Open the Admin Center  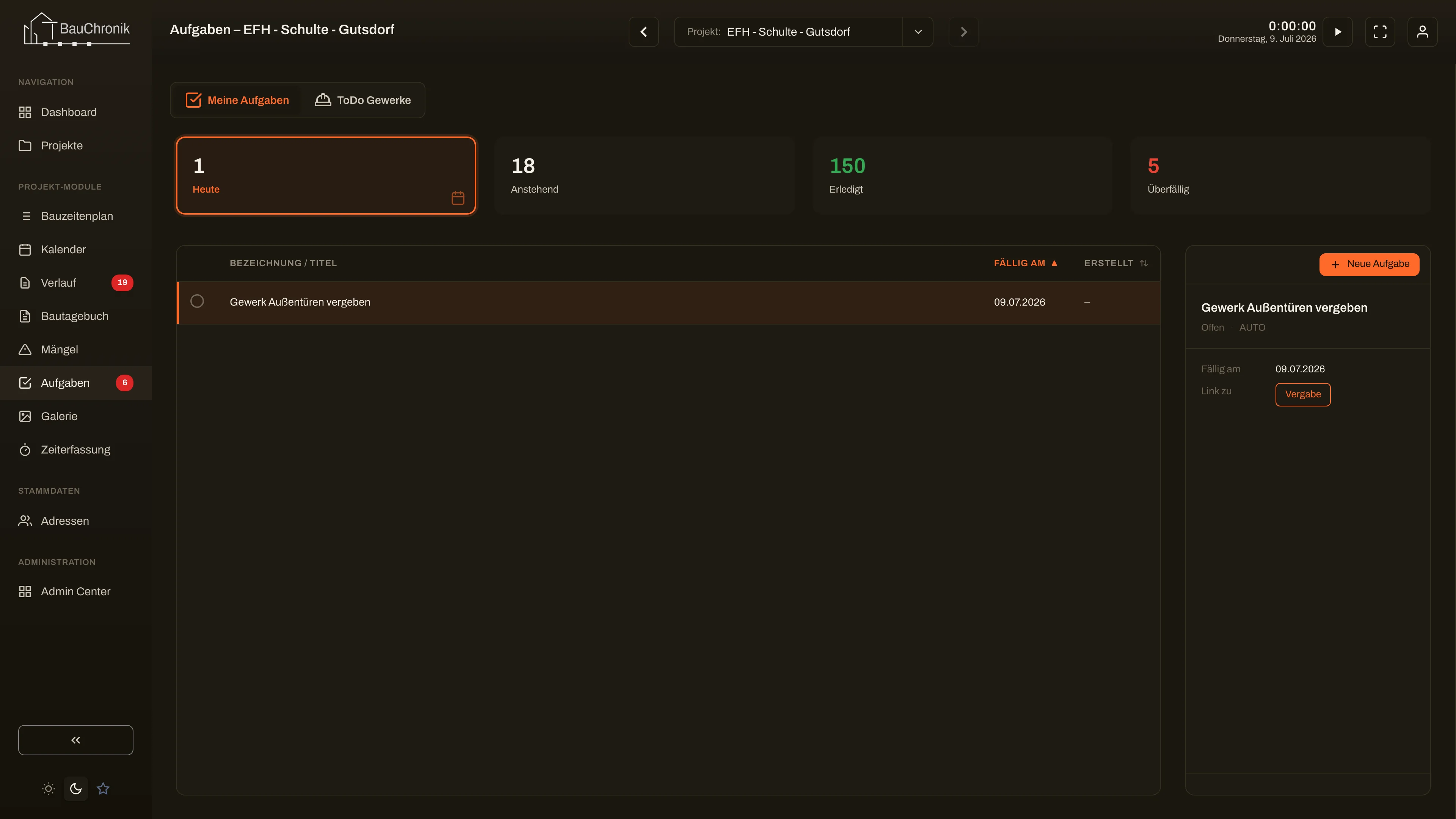(76, 591)
